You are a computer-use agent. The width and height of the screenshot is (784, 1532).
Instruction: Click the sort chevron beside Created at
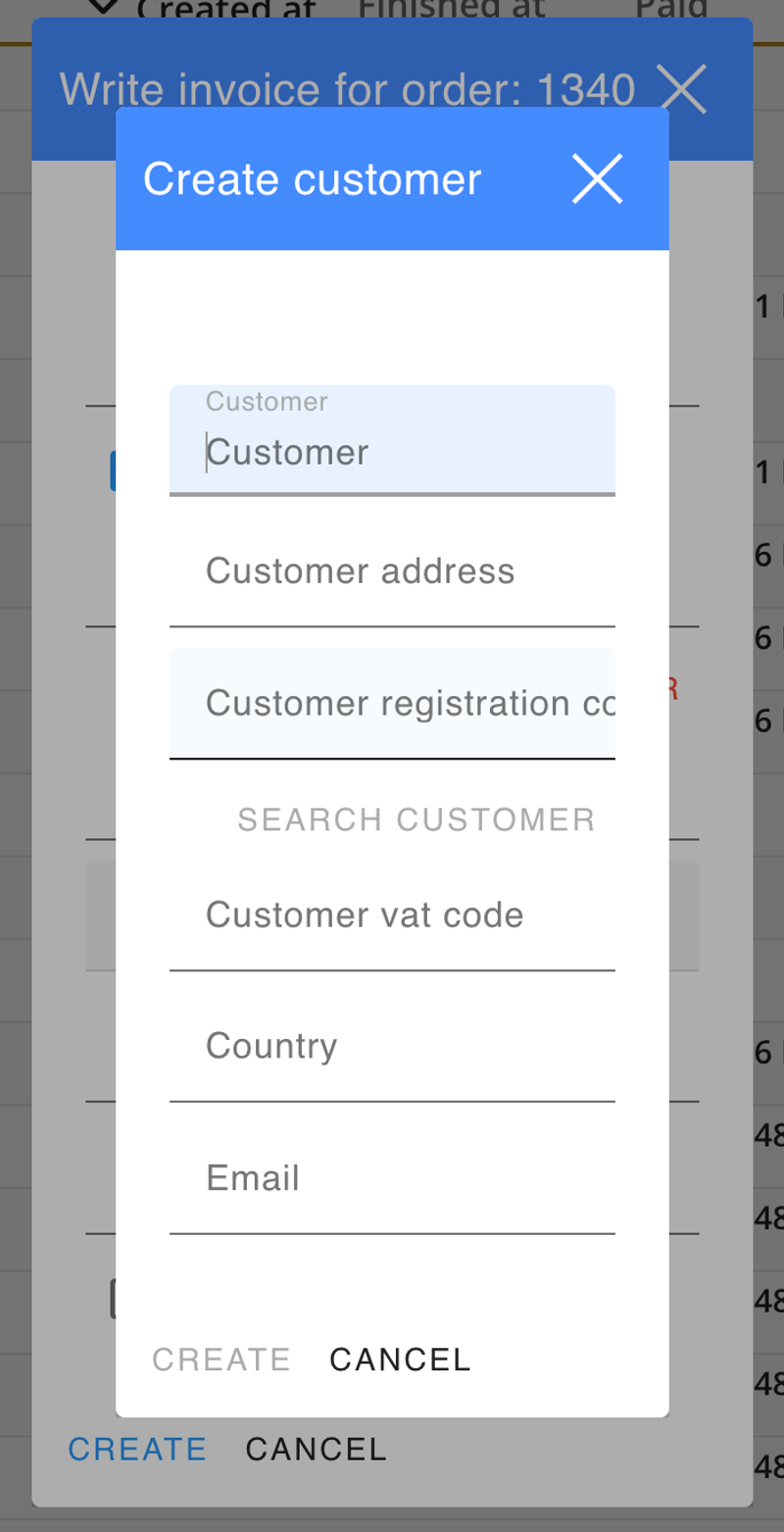coord(103,9)
